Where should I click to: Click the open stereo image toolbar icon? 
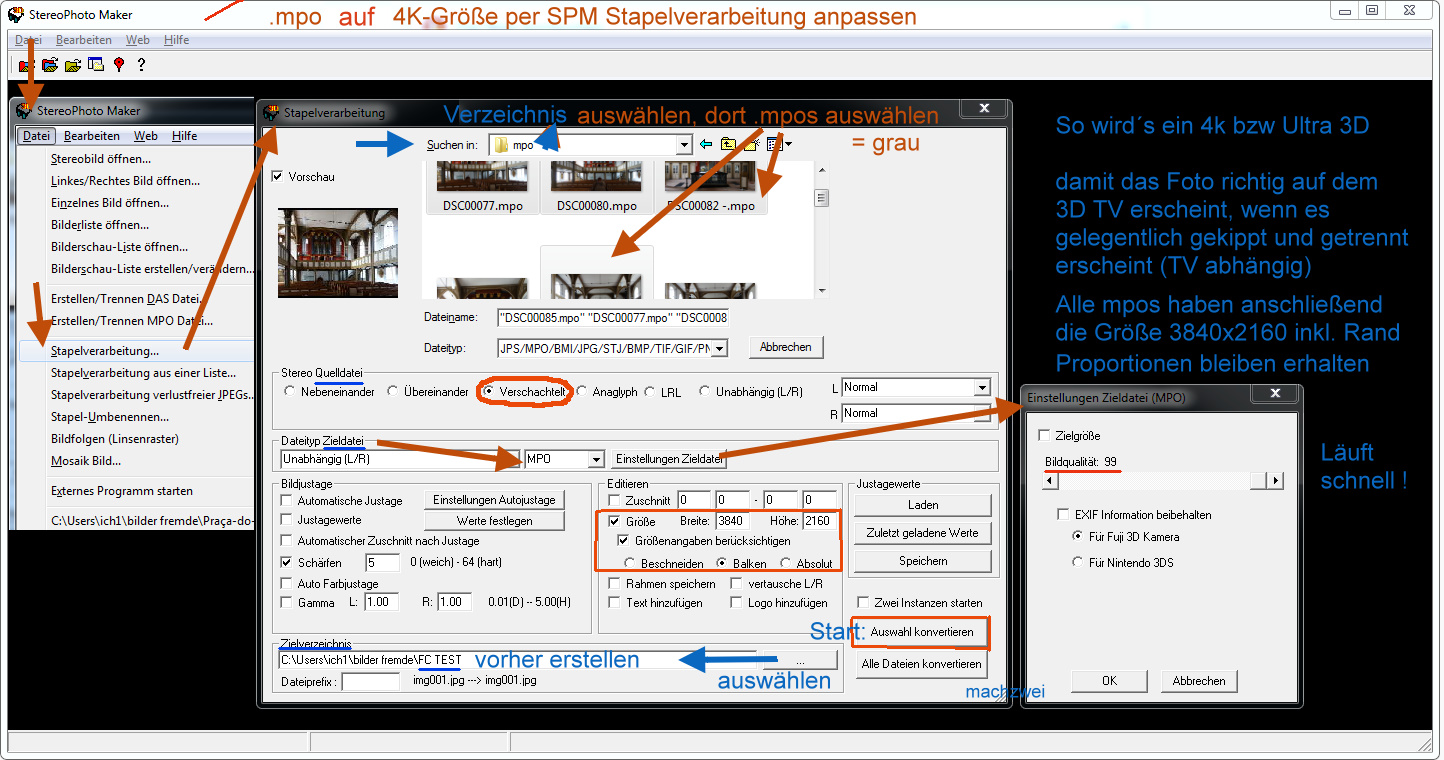pyautogui.click(x=26, y=65)
